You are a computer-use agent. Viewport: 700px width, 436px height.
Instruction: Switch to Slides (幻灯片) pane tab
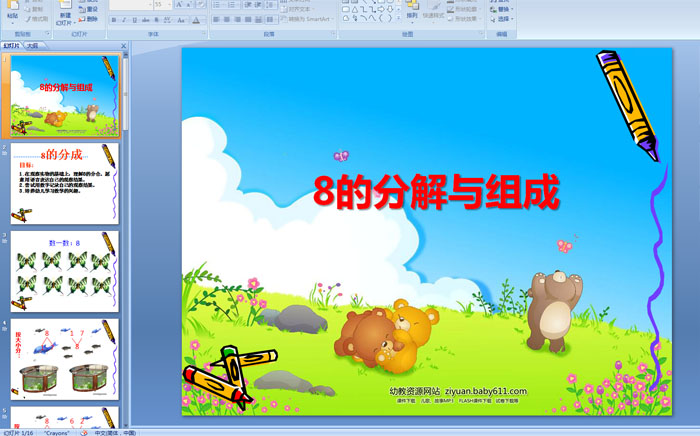tap(12, 46)
